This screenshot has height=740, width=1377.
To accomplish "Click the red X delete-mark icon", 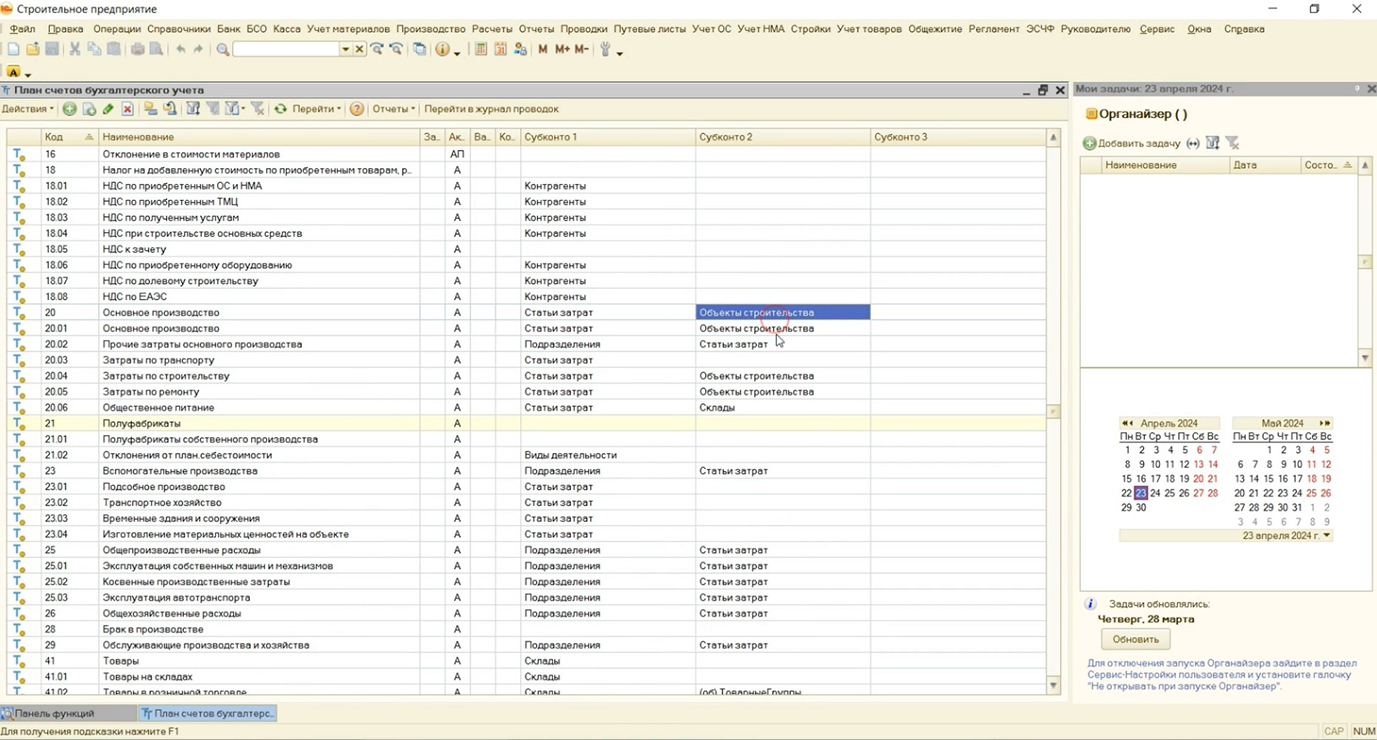I will click(x=127, y=109).
